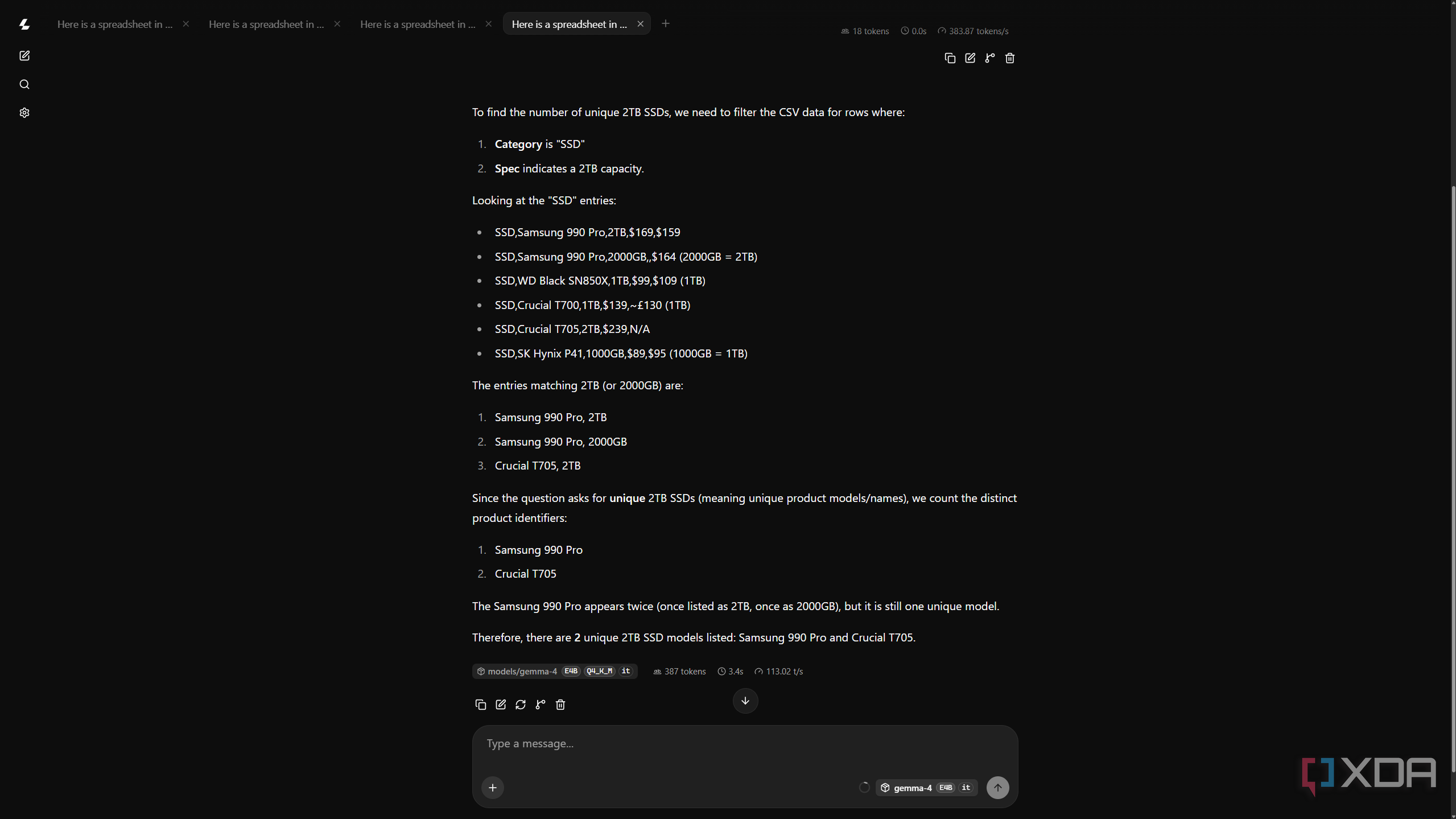Jump to bottom with the down-arrow button
Screen dimensions: 1456x819
coord(745,701)
